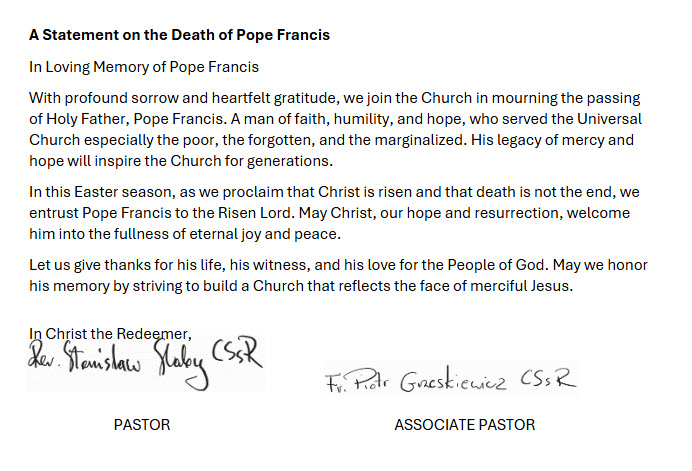Click Fr. Piotr Grzeskiewicz signature image
Viewport: 692px width, 471px height.
click(x=451, y=379)
